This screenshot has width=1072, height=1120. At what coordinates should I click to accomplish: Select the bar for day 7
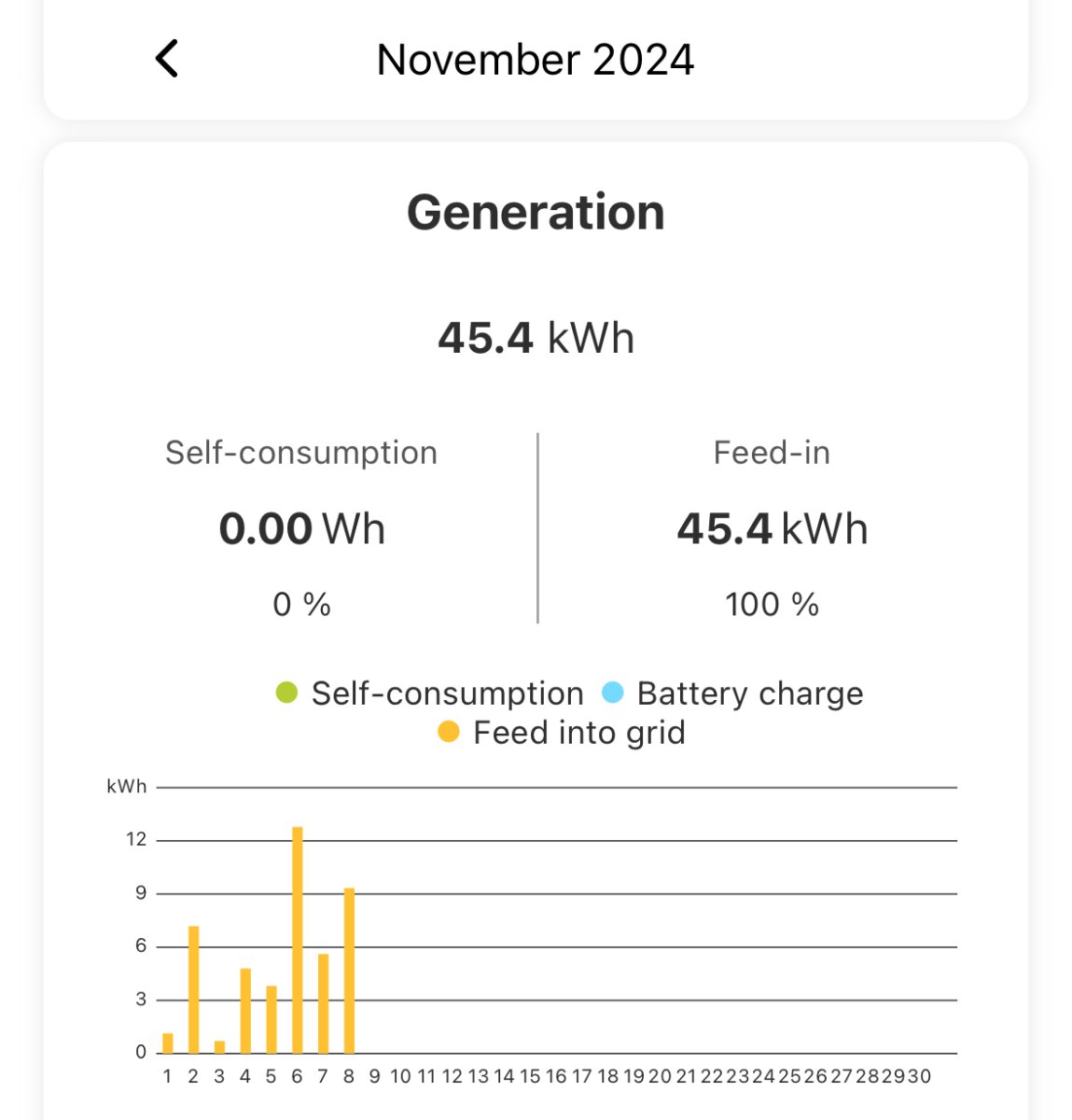pyautogui.click(x=324, y=1003)
